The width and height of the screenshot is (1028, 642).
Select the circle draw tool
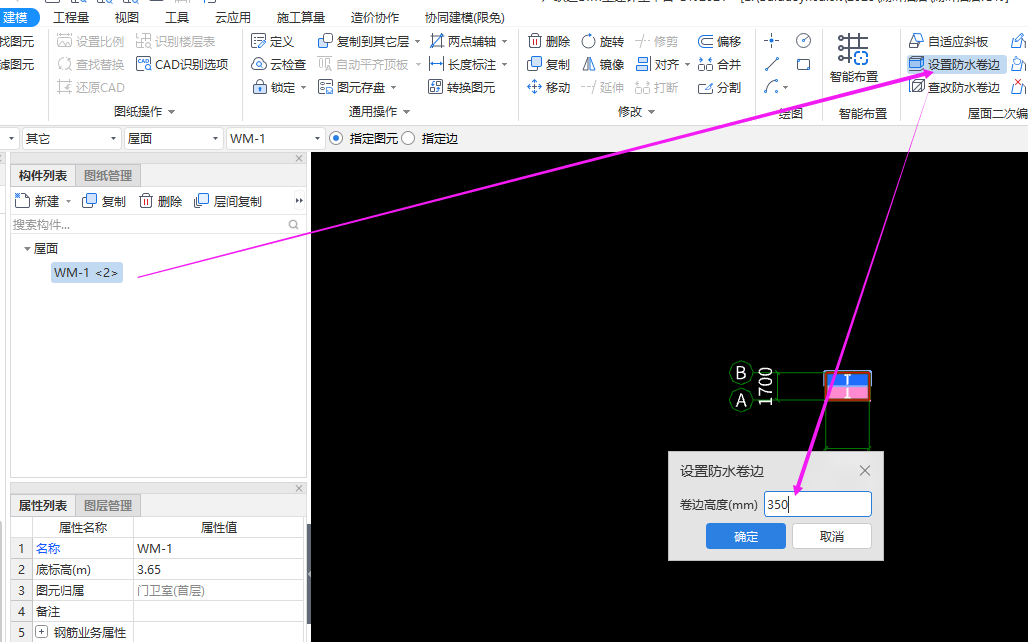(803, 41)
